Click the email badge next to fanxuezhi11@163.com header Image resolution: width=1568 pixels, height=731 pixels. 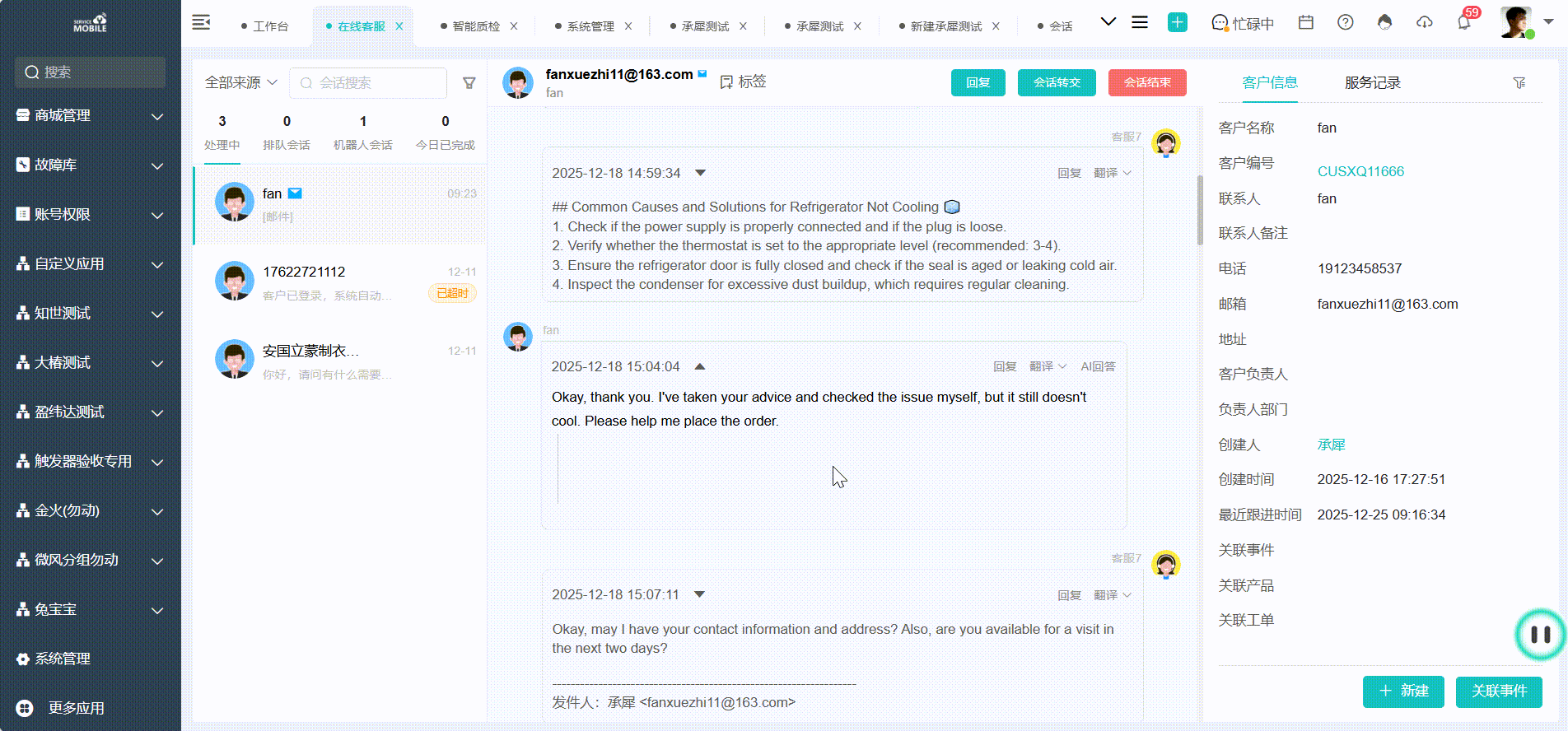point(702,73)
